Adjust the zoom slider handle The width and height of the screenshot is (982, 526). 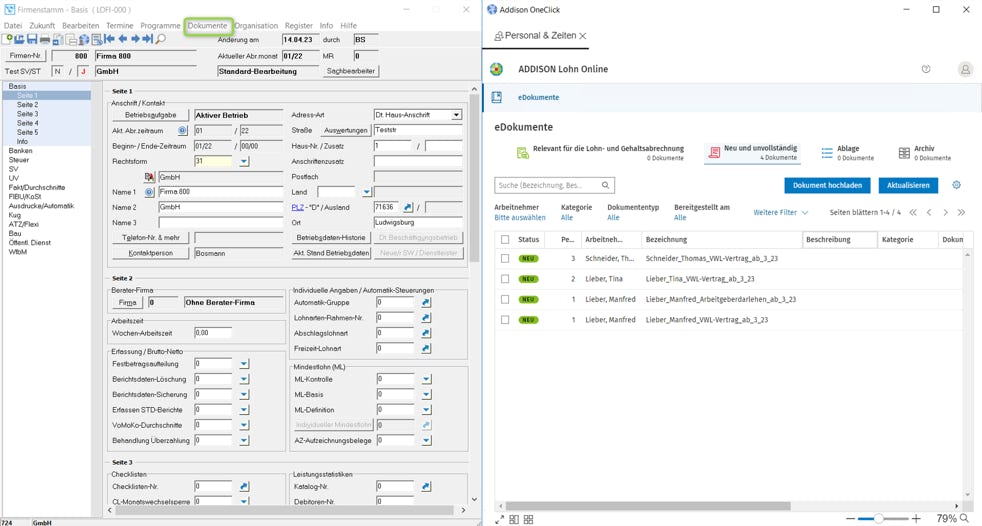[x=878, y=519]
